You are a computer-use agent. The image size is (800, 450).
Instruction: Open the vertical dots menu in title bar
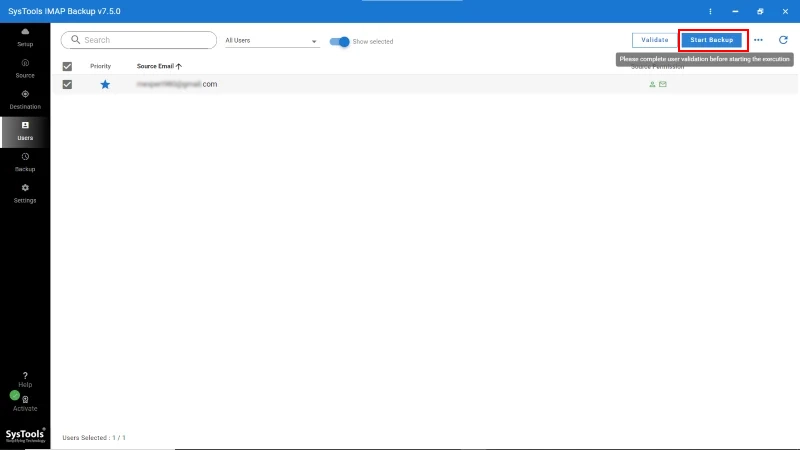pos(710,11)
